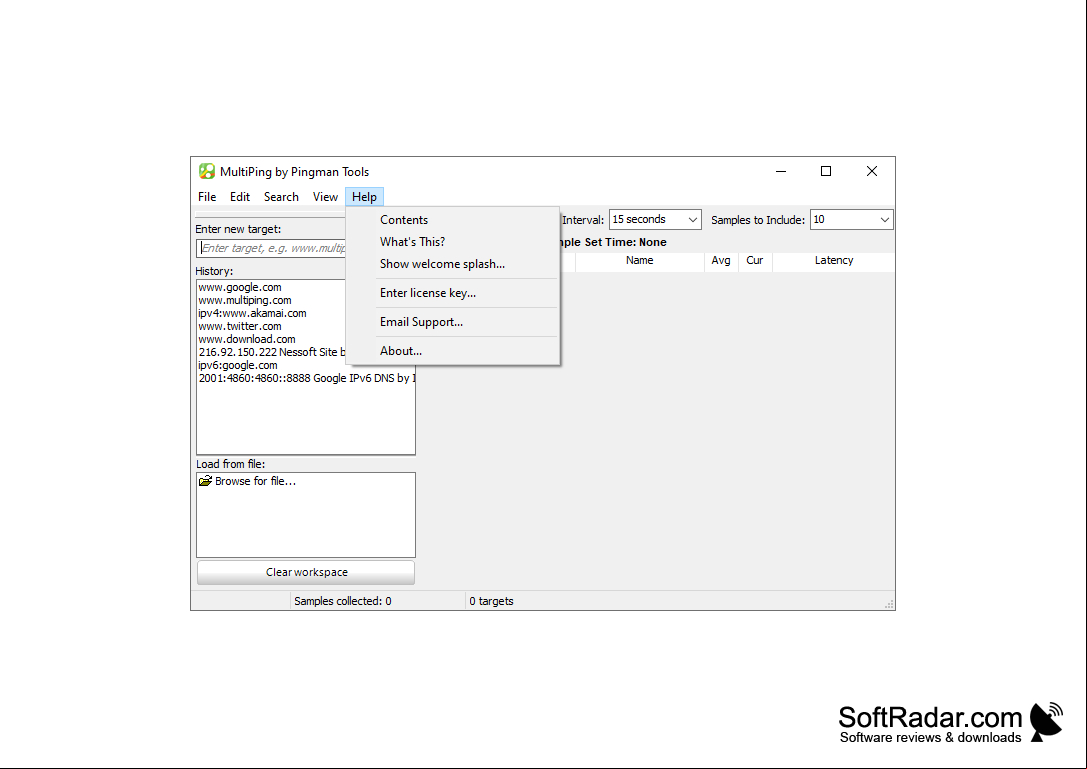Click the Enter new target input field
This screenshot has height=769, width=1087.
point(272,248)
